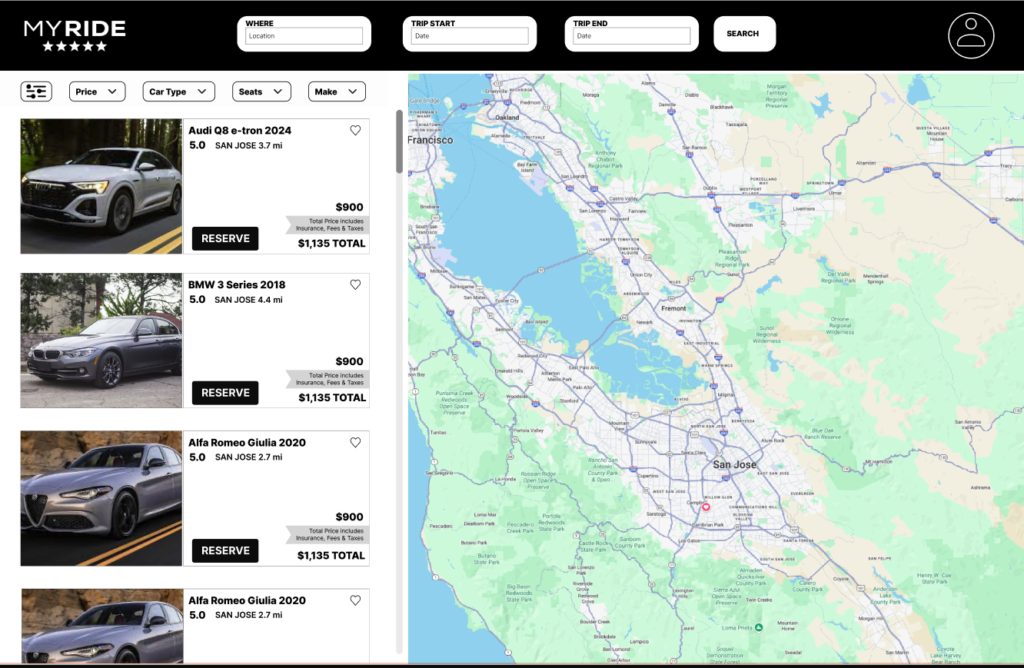The height and width of the screenshot is (668, 1024).
Task: Click the Location input field
Action: pos(304,36)
